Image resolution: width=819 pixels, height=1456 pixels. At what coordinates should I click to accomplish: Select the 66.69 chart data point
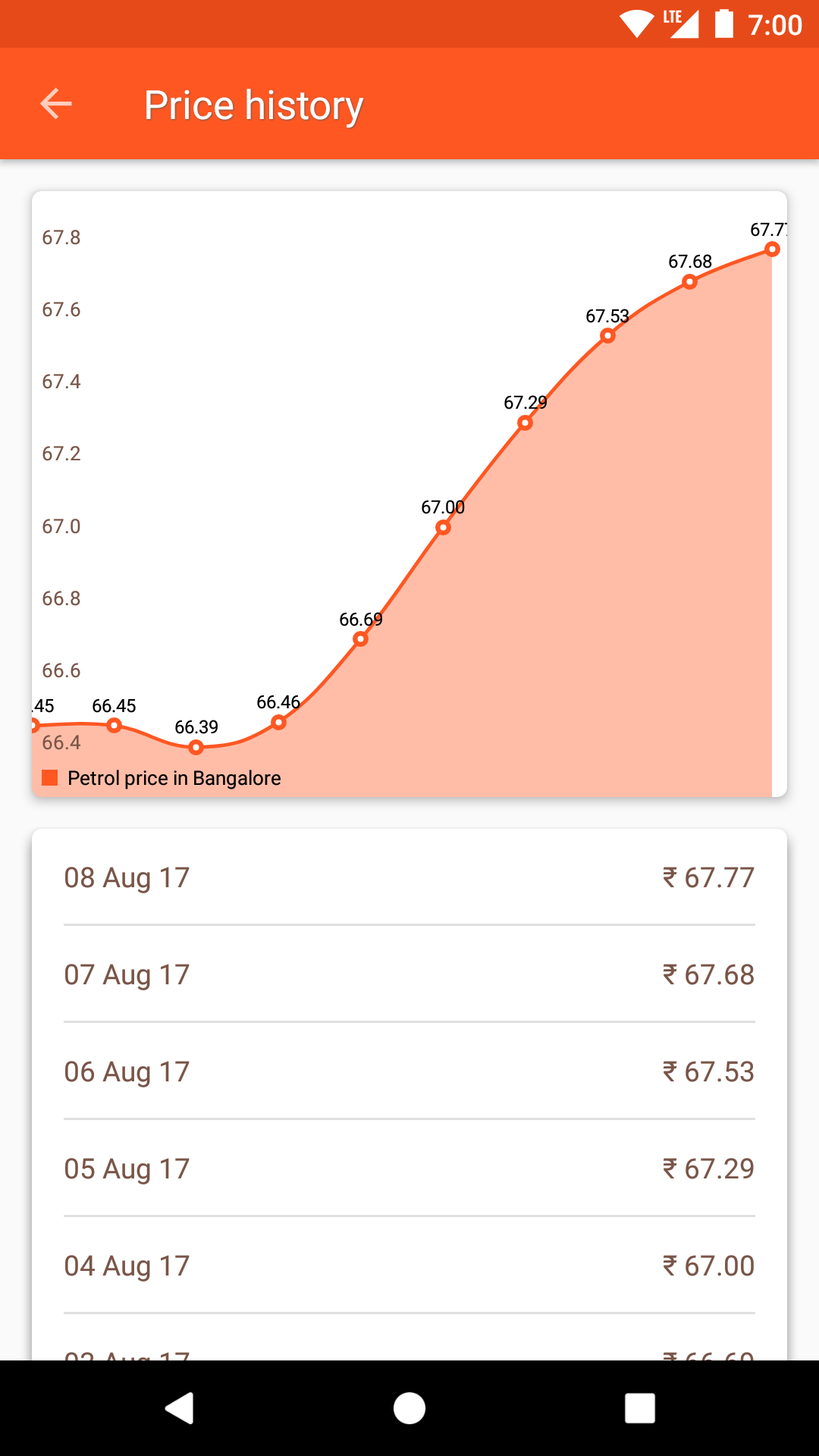pos(361,639)
